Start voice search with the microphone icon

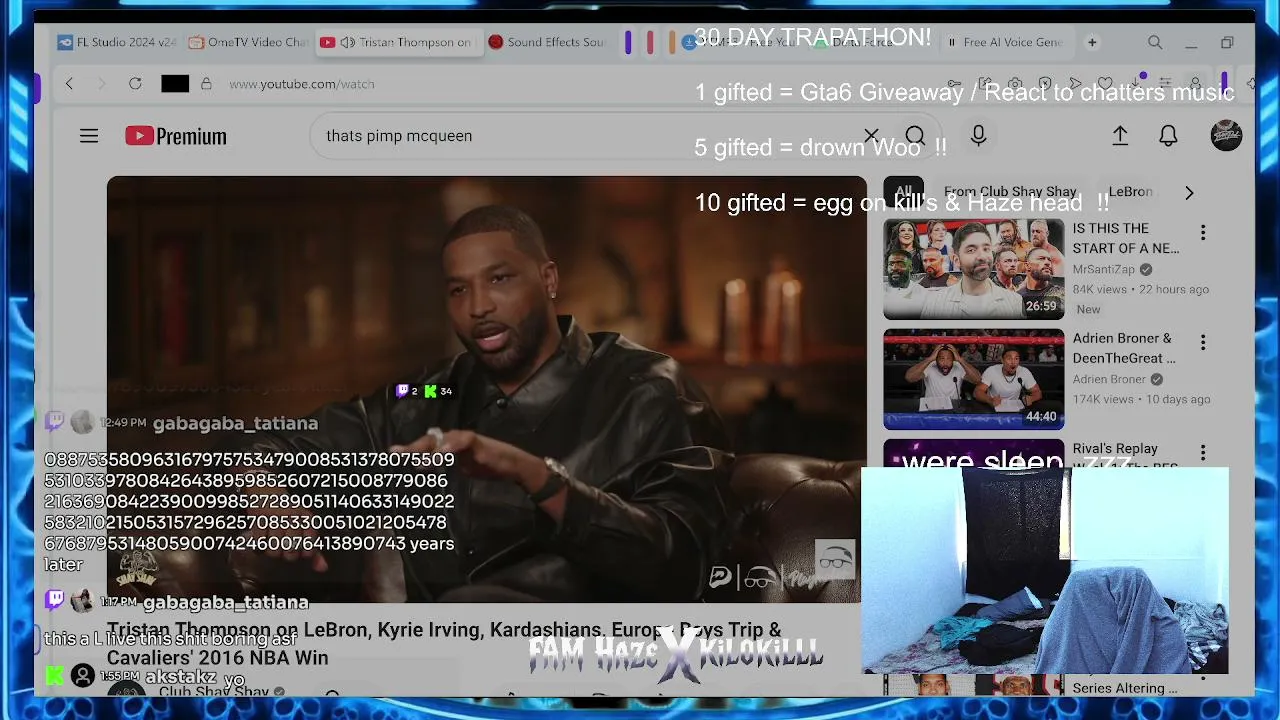pos(978,136)
